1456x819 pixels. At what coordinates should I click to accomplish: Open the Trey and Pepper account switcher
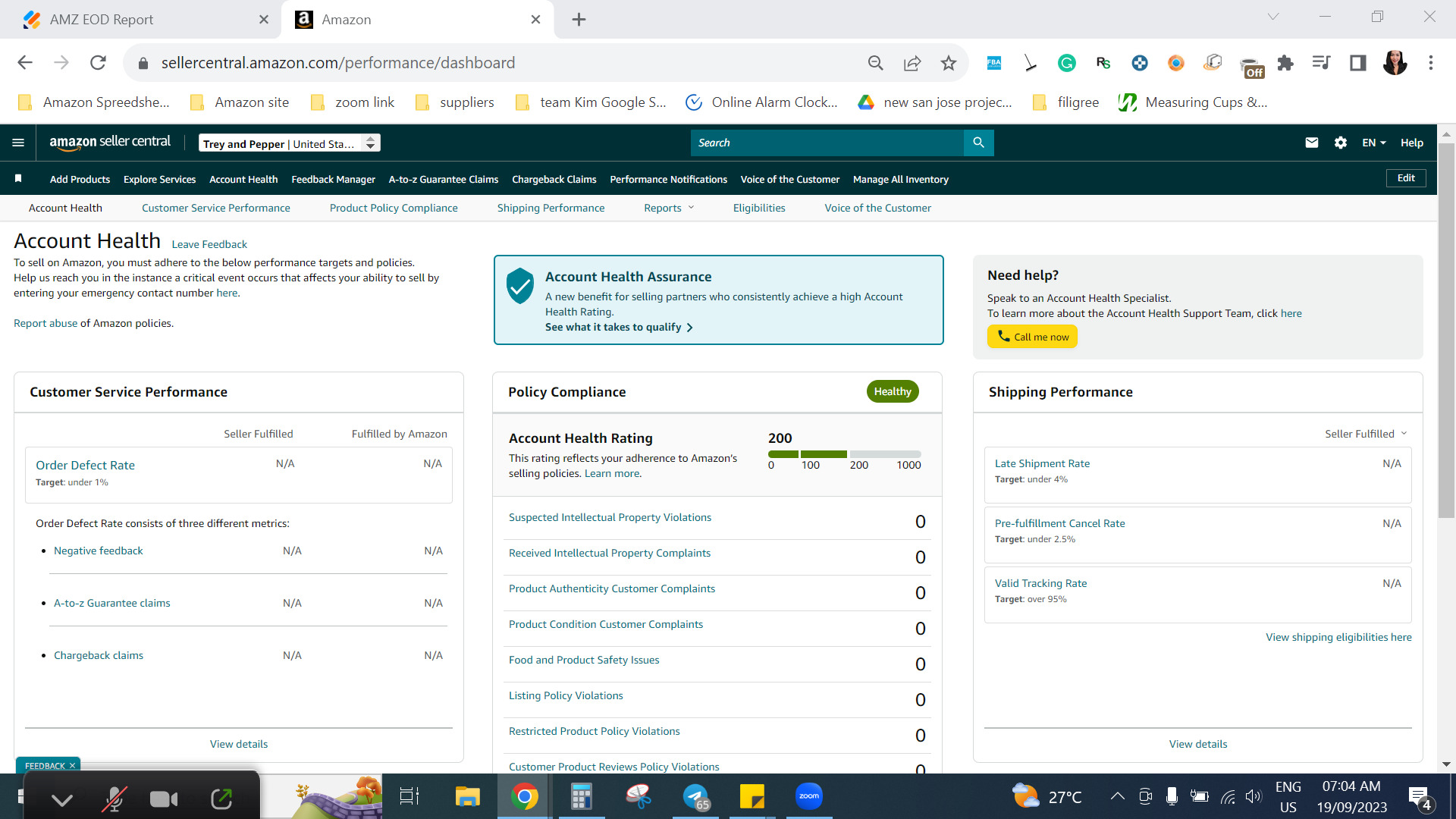click(289, 143)
